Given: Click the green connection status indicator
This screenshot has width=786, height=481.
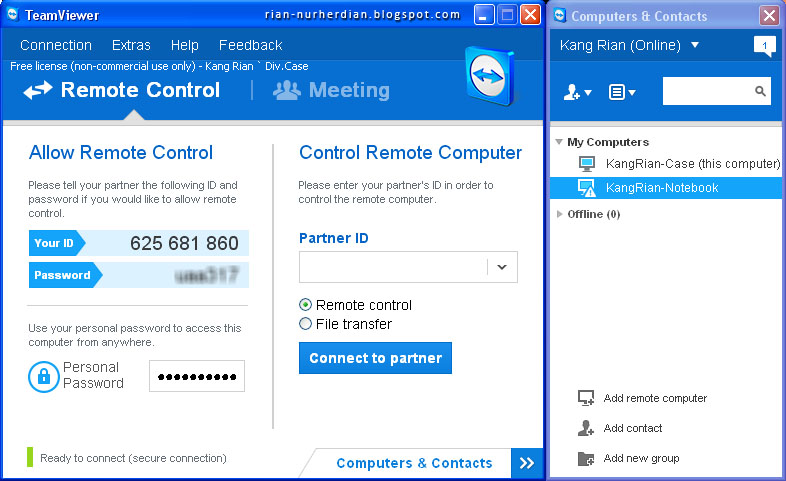Looking at the screenshot, I should pyautogui.click(x=30, y=457).
